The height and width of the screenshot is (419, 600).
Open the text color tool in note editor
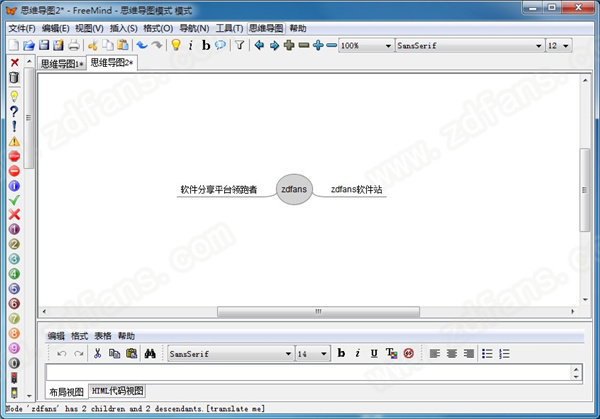(x=391, y=354)
